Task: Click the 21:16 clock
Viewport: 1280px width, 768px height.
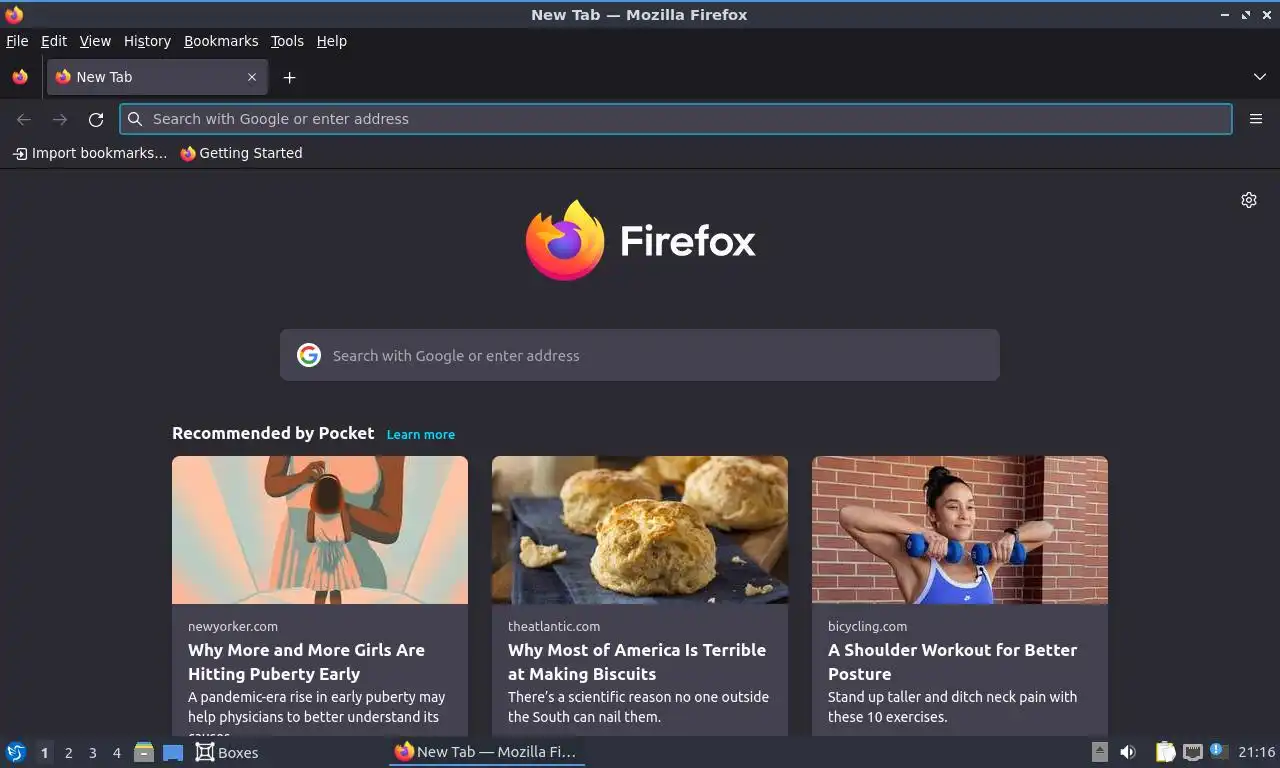Action: click(1257, 752)
